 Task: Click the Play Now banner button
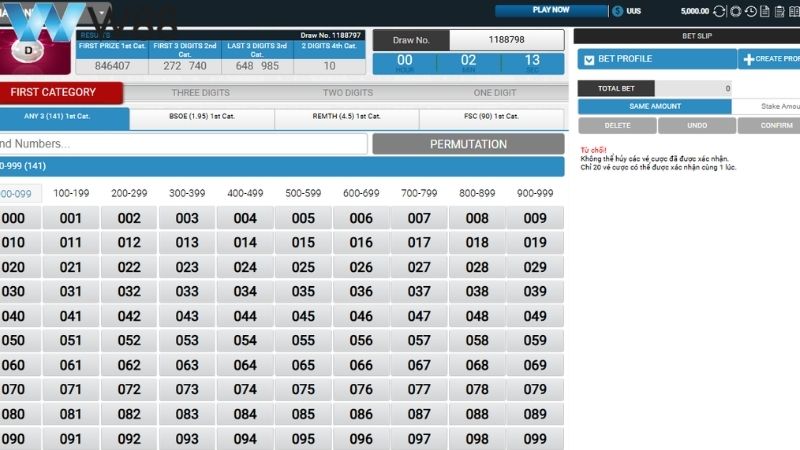coord(551,11)
